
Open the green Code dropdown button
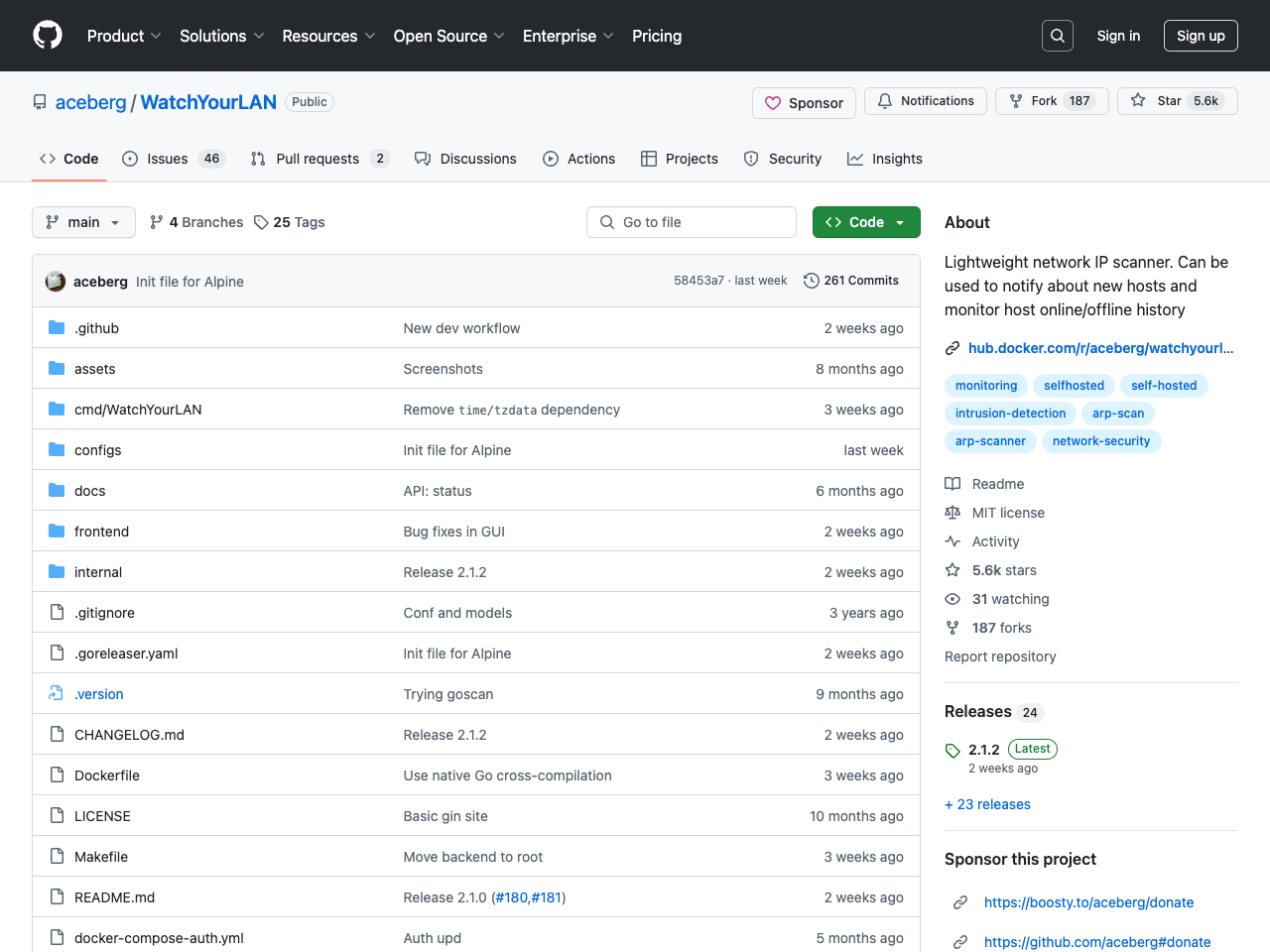click(x=866, y=222)
